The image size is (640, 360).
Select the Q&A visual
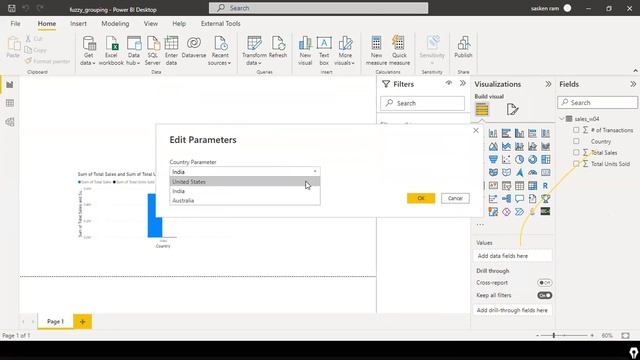[x=519, y=199]
